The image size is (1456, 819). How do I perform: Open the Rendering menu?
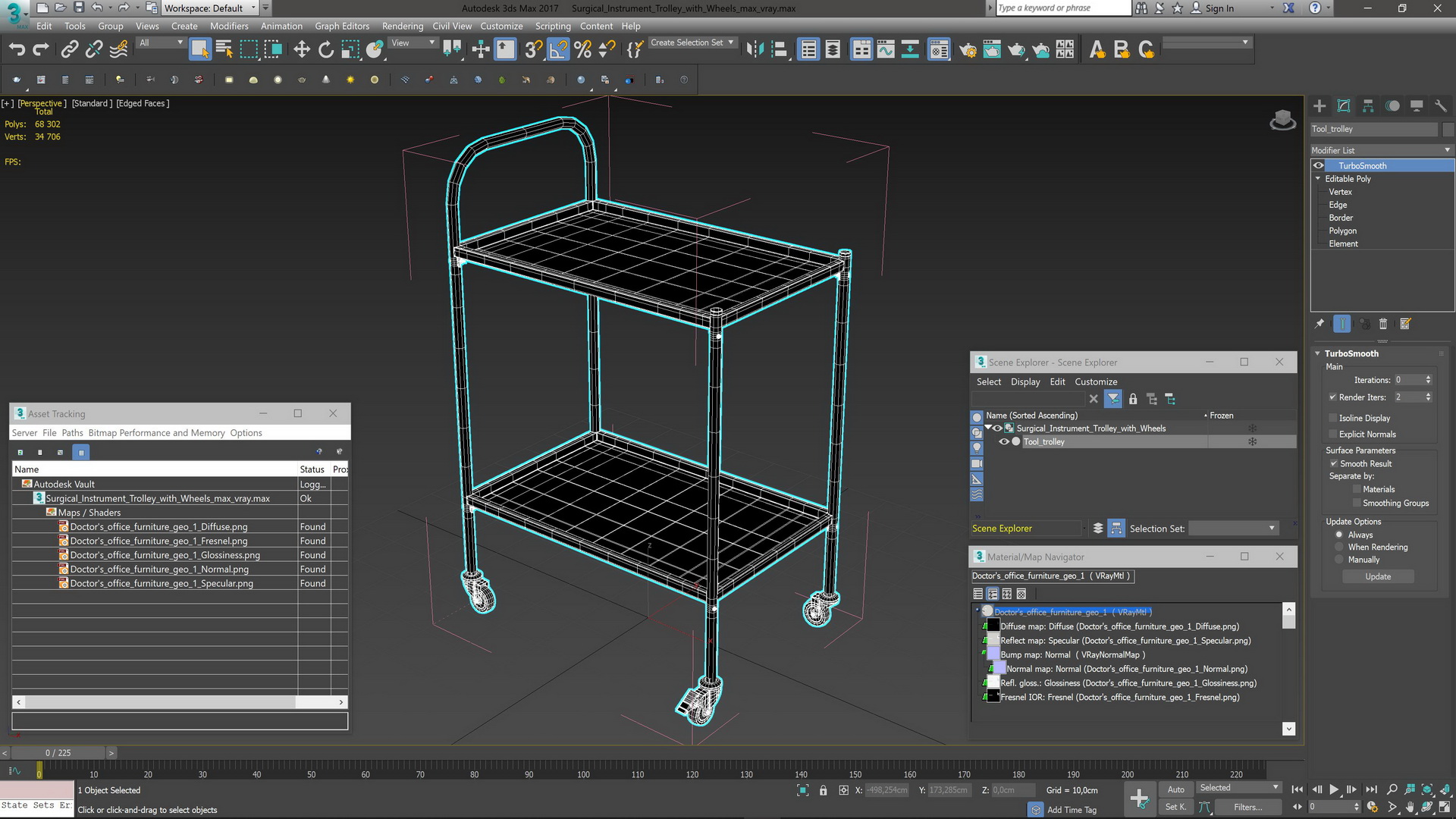point(403,26)
